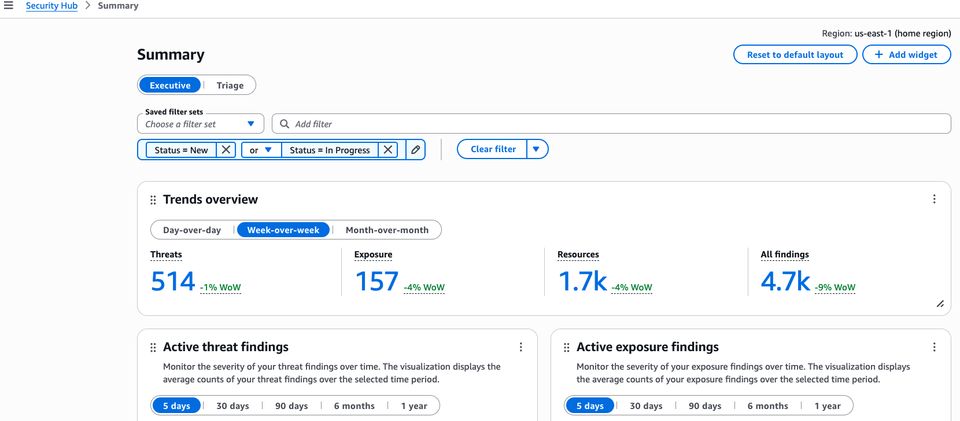Screen dimensions: 960x421
Task: Open Active threat findings options menu
Action: 521,347
